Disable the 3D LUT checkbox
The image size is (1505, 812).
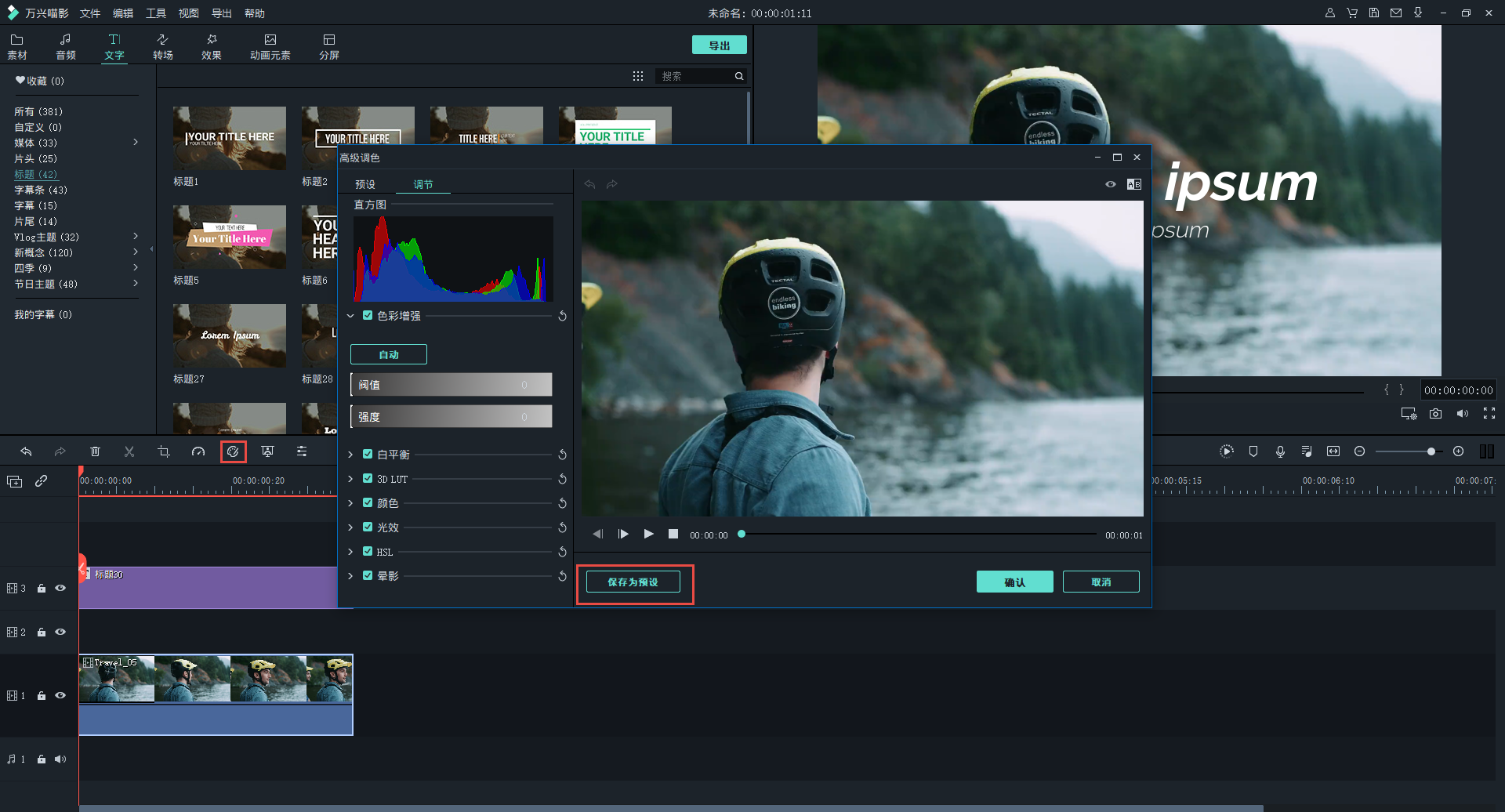368,478
